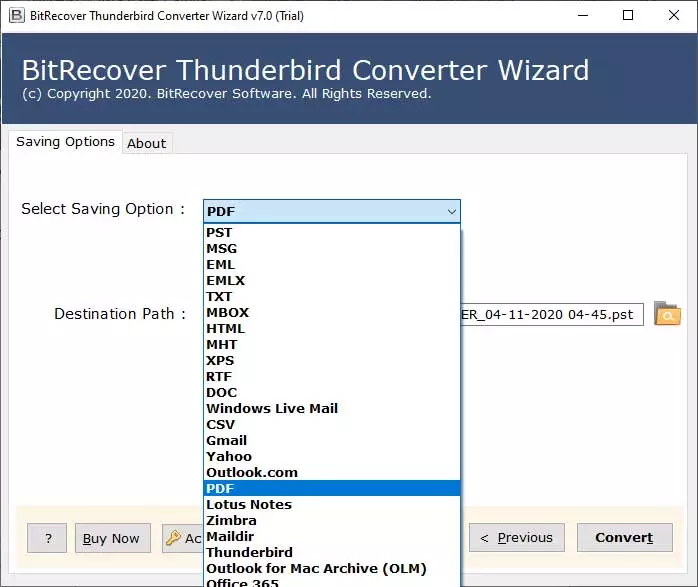Pick Gmail from the saving option list
The height and width of the screenshot is (587, 698).
[226, 440]
